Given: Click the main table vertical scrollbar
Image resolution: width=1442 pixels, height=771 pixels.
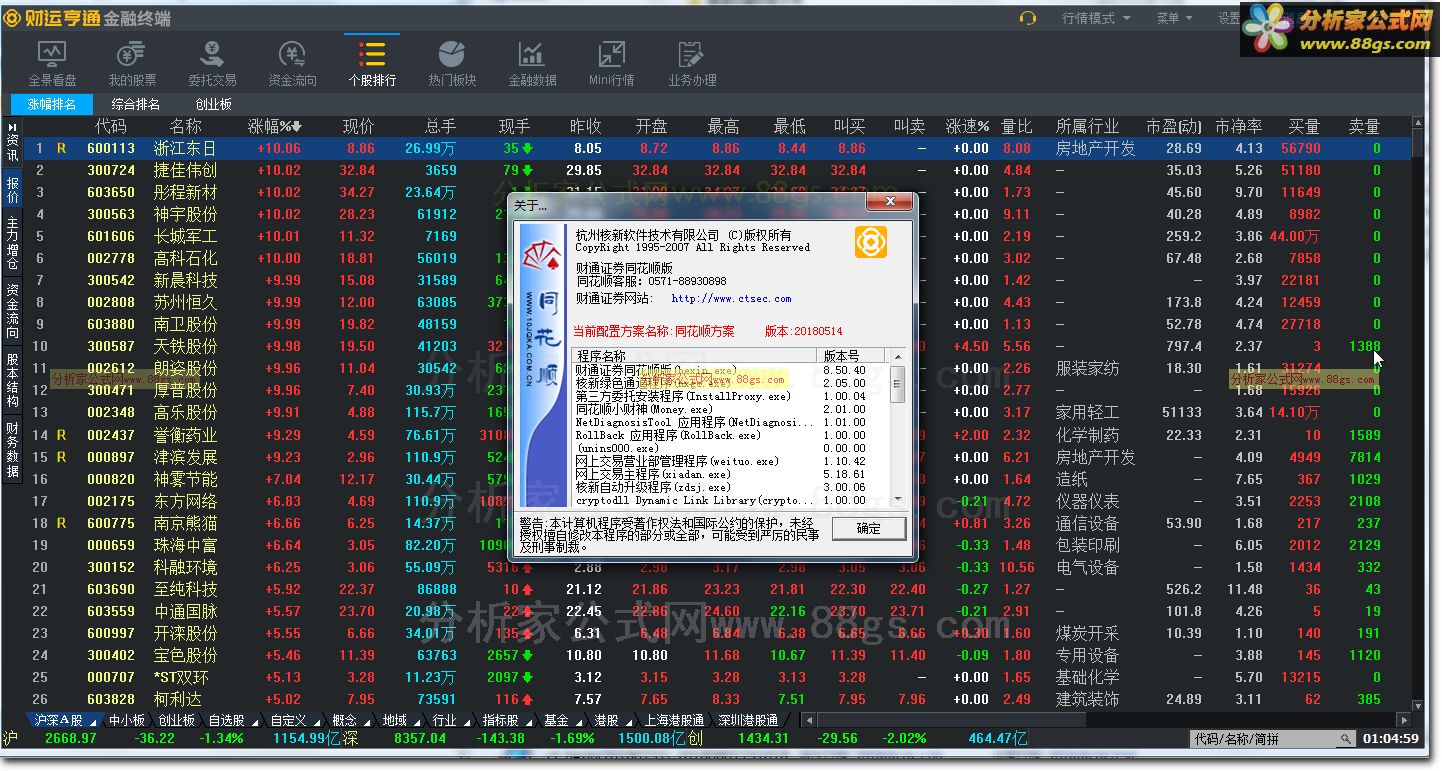Looking at the screenshot, I should coord(1418,415).
